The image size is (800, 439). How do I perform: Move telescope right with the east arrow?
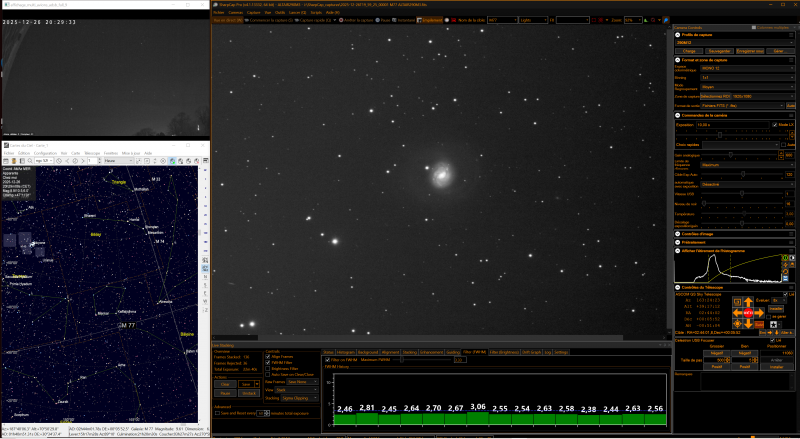point(759,312)
